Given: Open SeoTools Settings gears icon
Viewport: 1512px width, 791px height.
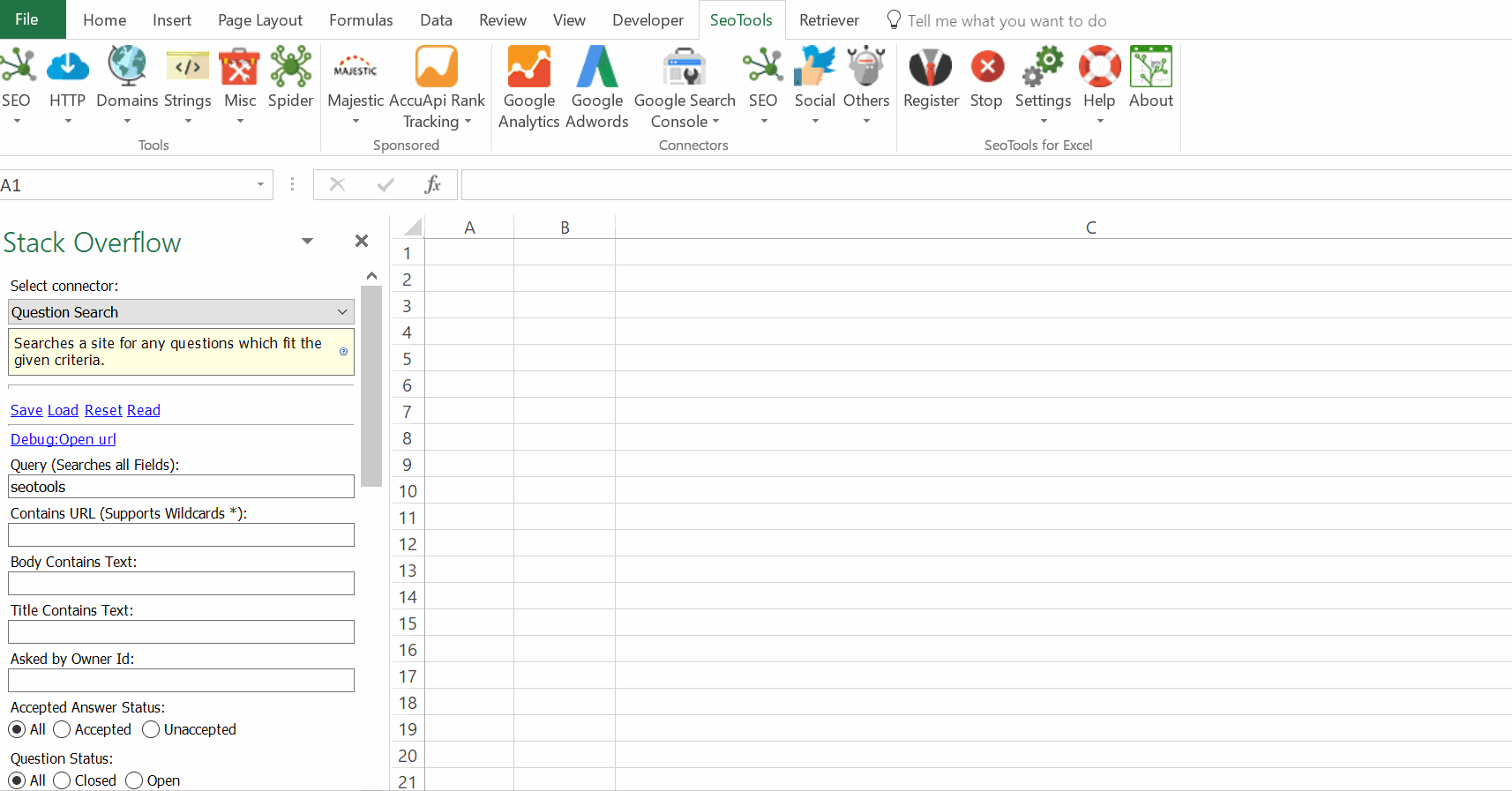Looking at the screenshot, I should click(1043, 67).
